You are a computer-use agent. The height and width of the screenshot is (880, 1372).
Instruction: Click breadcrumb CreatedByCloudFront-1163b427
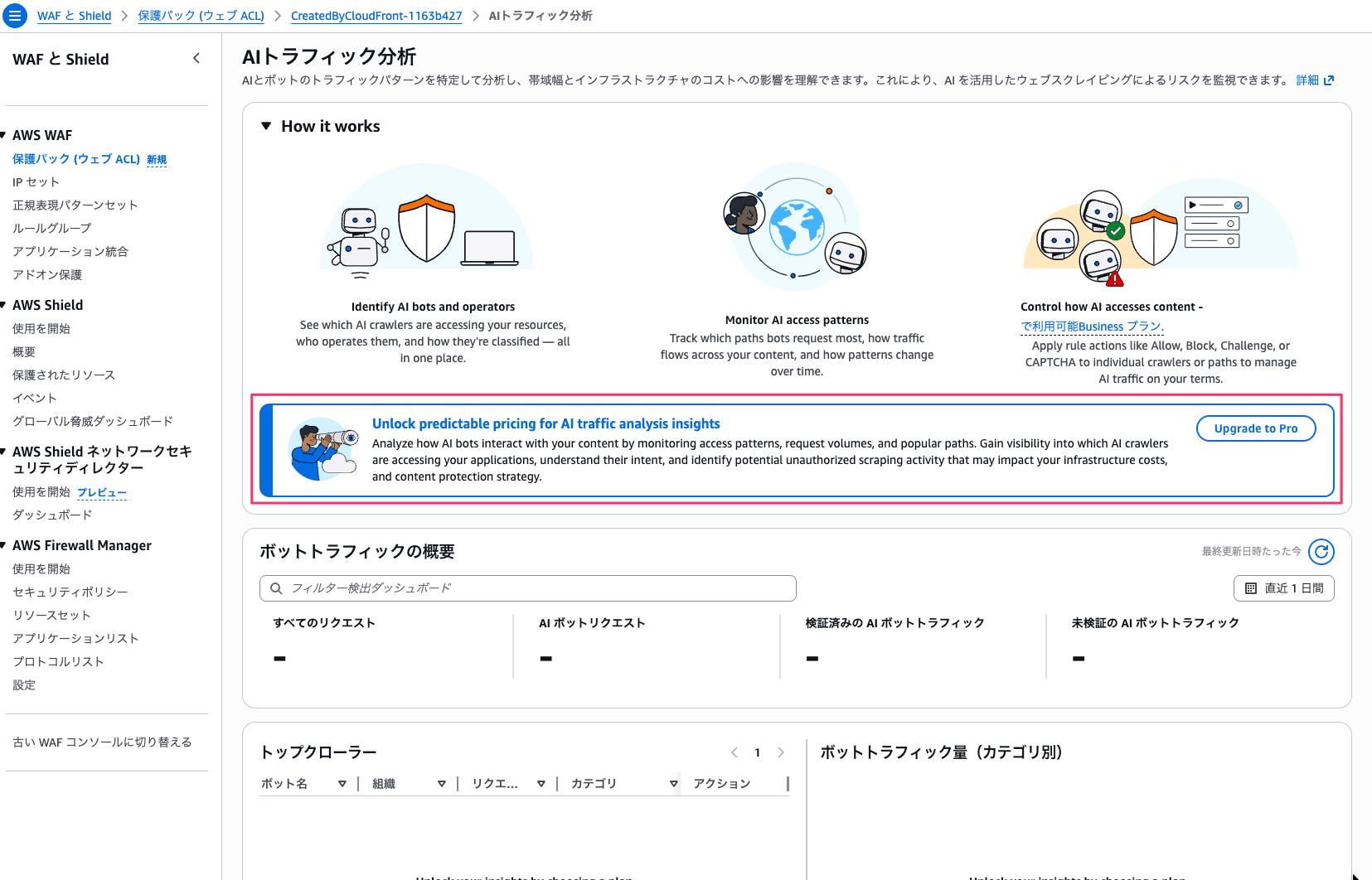tap(376, 16)
